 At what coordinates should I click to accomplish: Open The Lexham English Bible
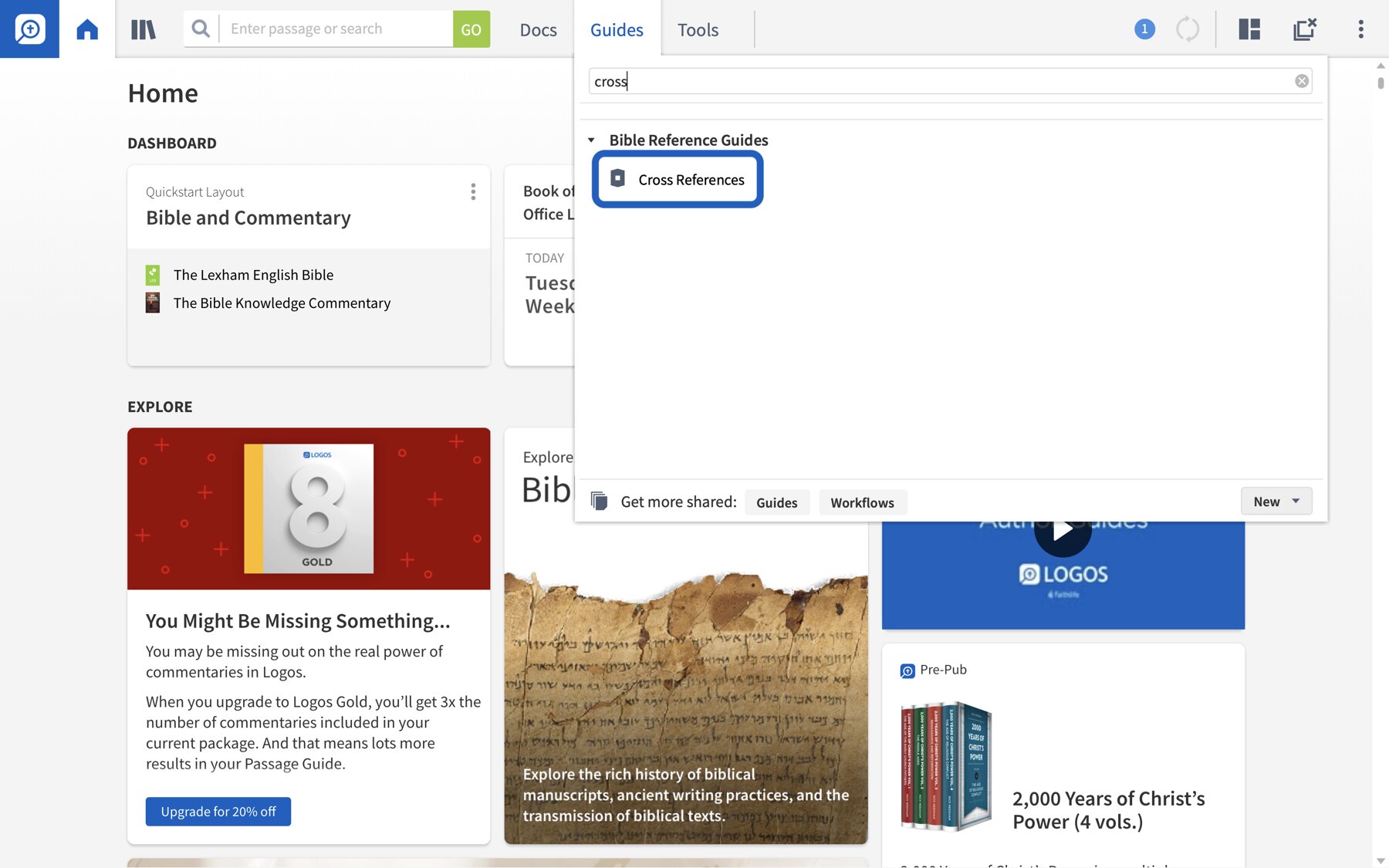tap(253, 274)
